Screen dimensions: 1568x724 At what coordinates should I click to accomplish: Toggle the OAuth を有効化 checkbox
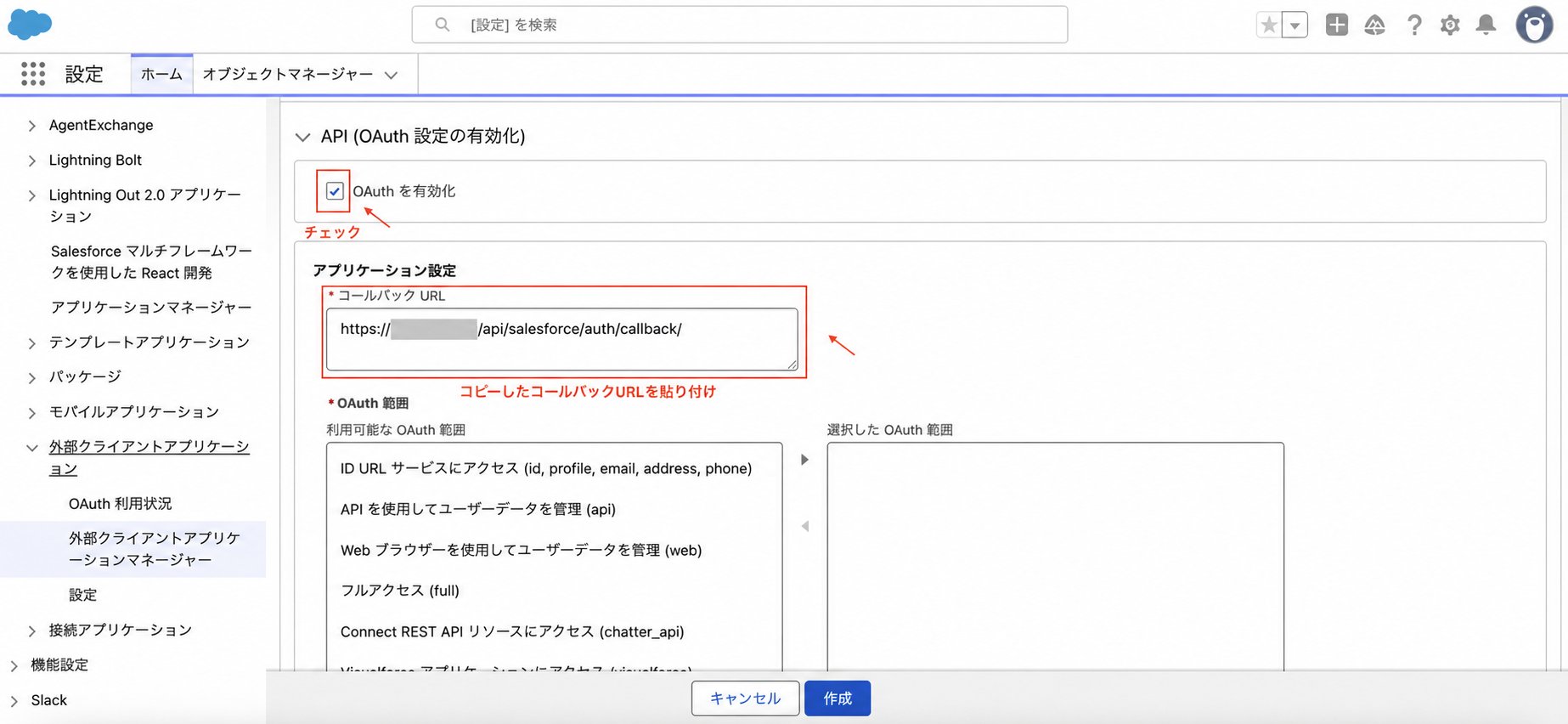[x=335, y=191]
